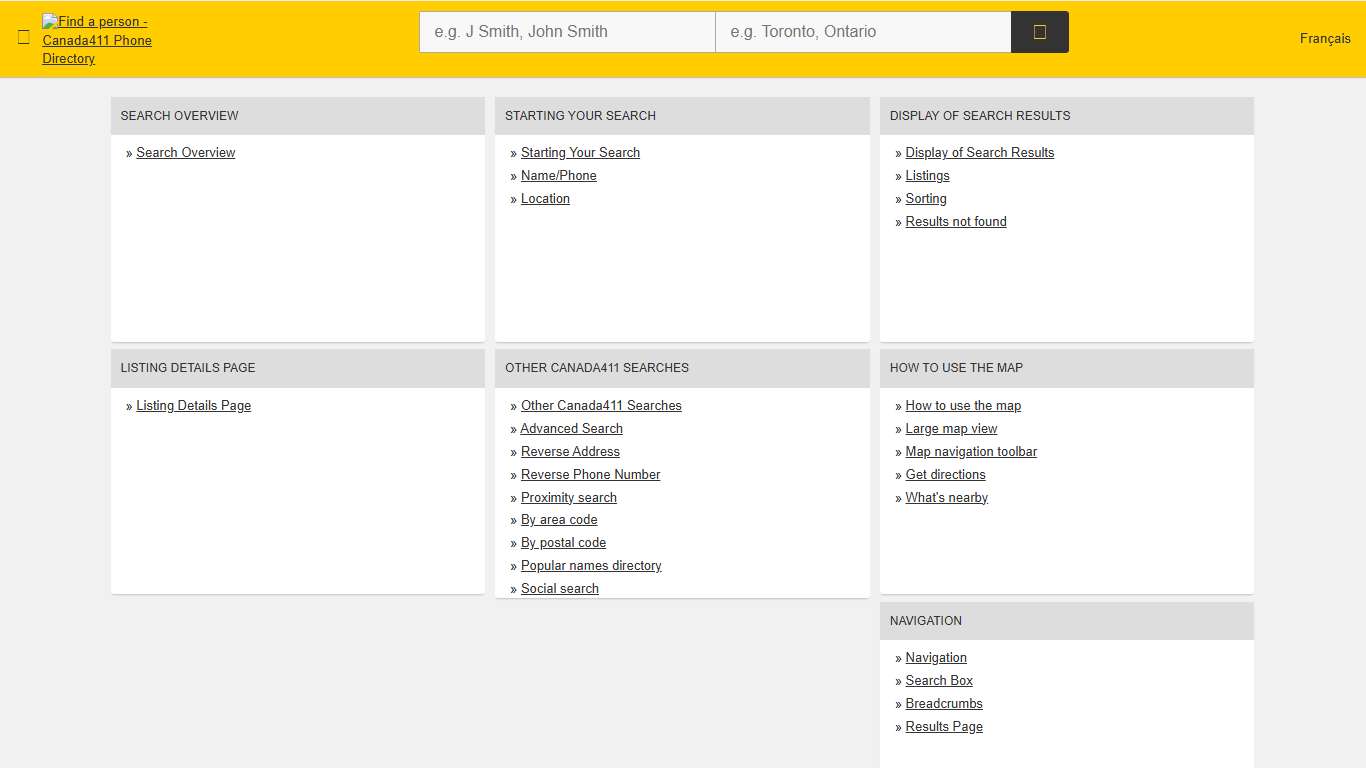Open the How to use the map guide
The image size is (1366, 768).
click(963, 405)
